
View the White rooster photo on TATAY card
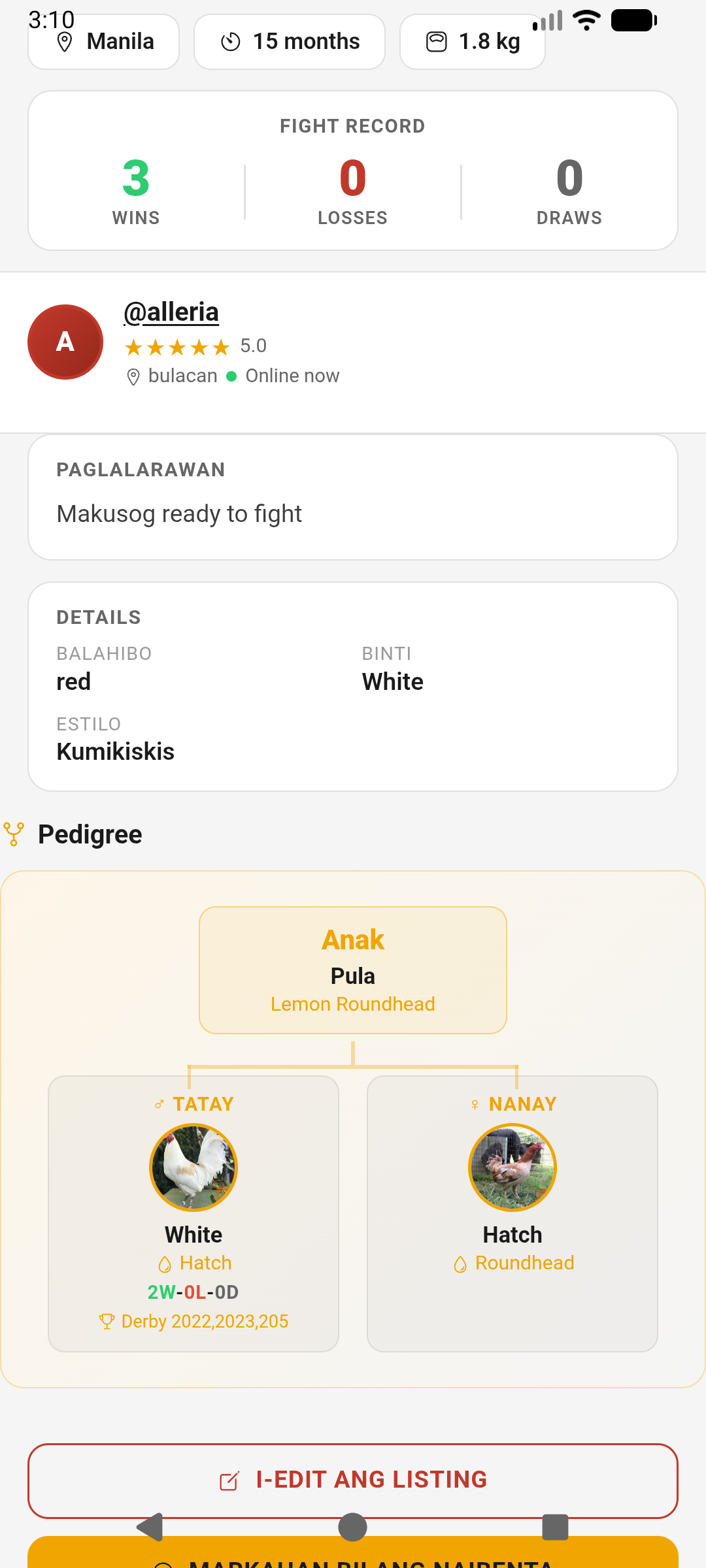[193, 1167]
